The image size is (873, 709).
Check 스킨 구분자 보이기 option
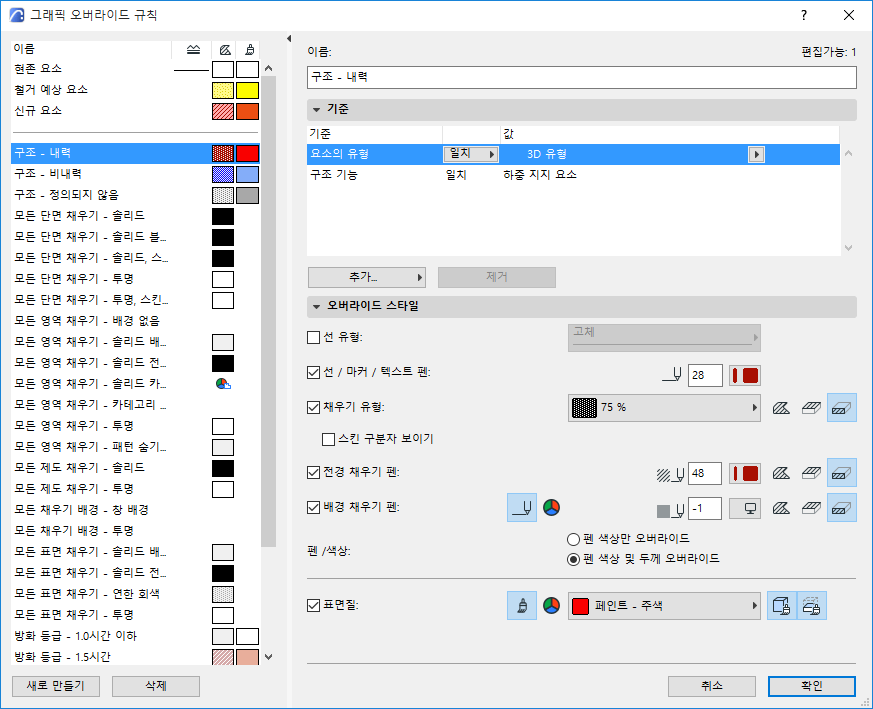pyautogui.click(x=328, y=439)
